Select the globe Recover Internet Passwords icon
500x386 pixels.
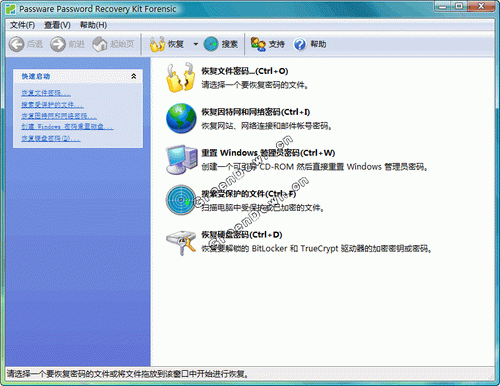[x=181, y=118]
